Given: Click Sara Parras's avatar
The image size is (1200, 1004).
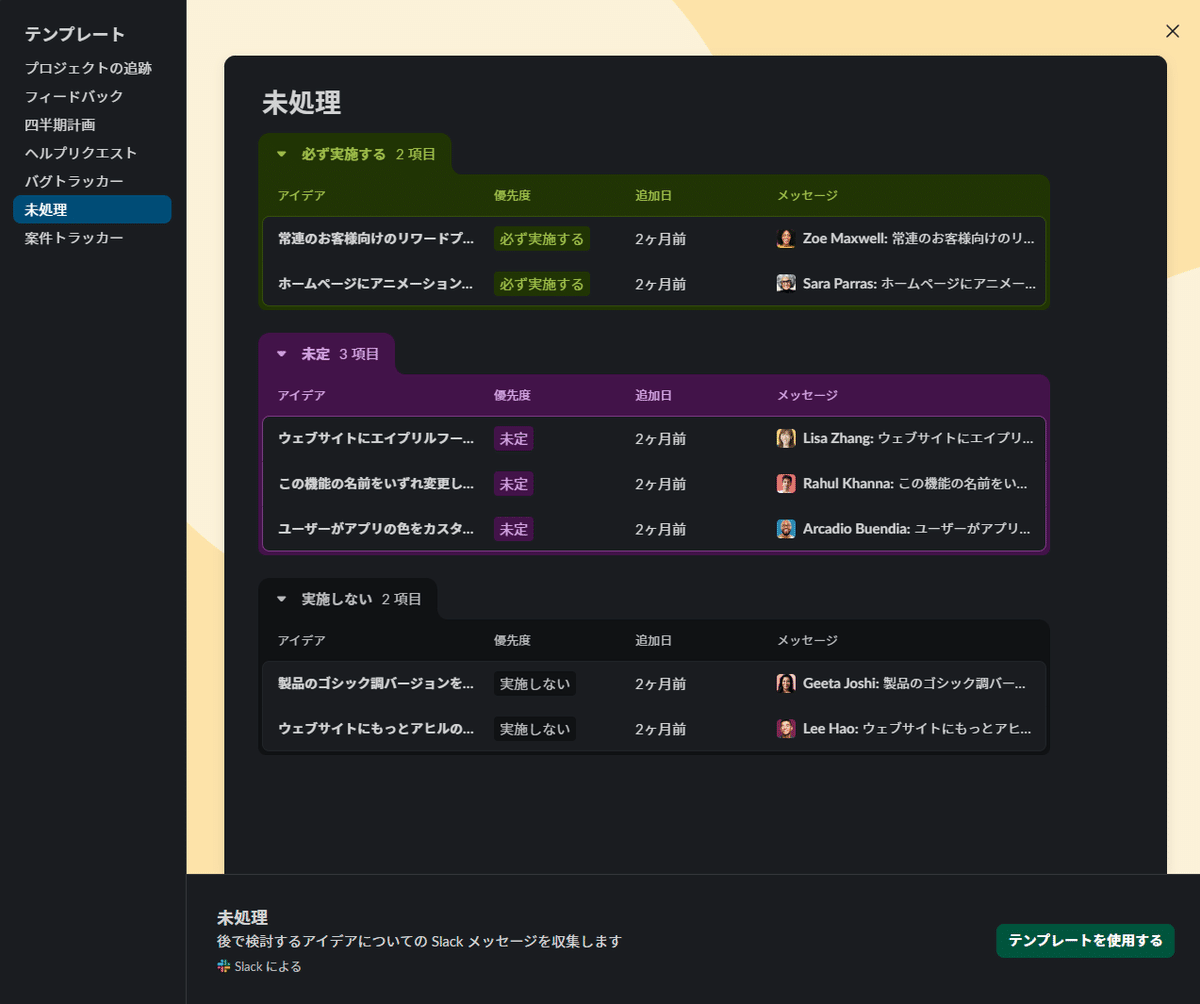Looking at the screenshot, I should [786, 283].
